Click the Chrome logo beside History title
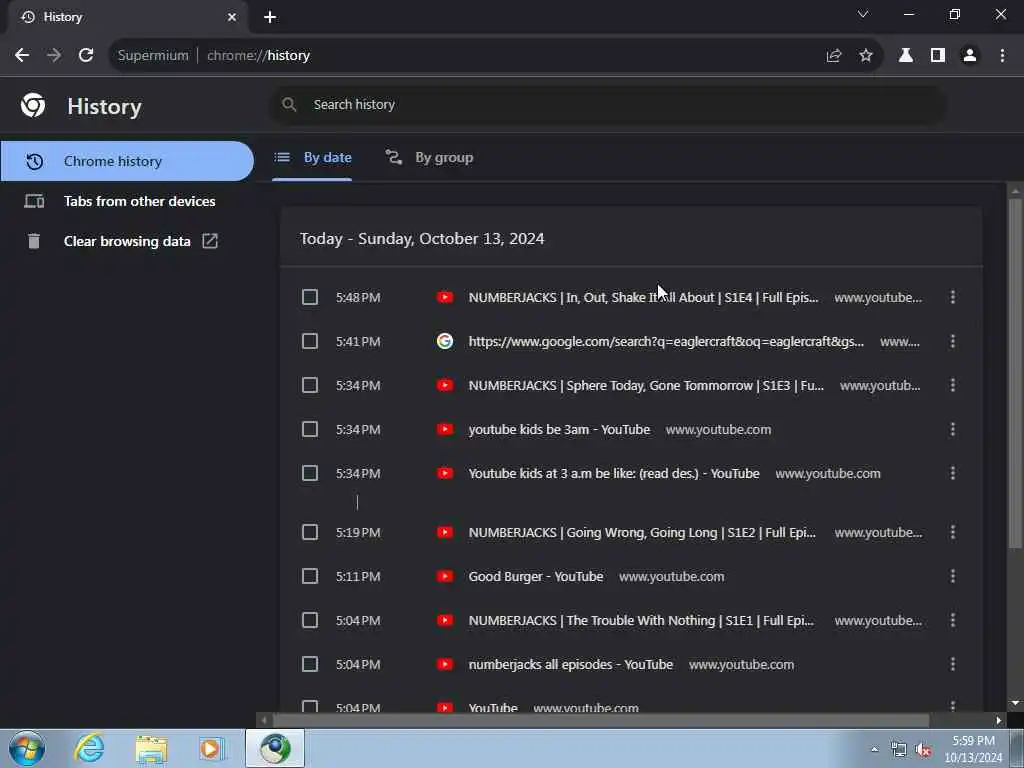Viewport: 1024px width, 768px height. pyautogui.click(x=33, y=105)
